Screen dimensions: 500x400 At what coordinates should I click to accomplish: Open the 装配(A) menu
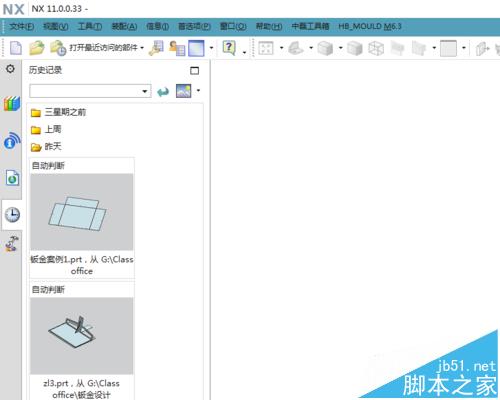tap(124, 26)
